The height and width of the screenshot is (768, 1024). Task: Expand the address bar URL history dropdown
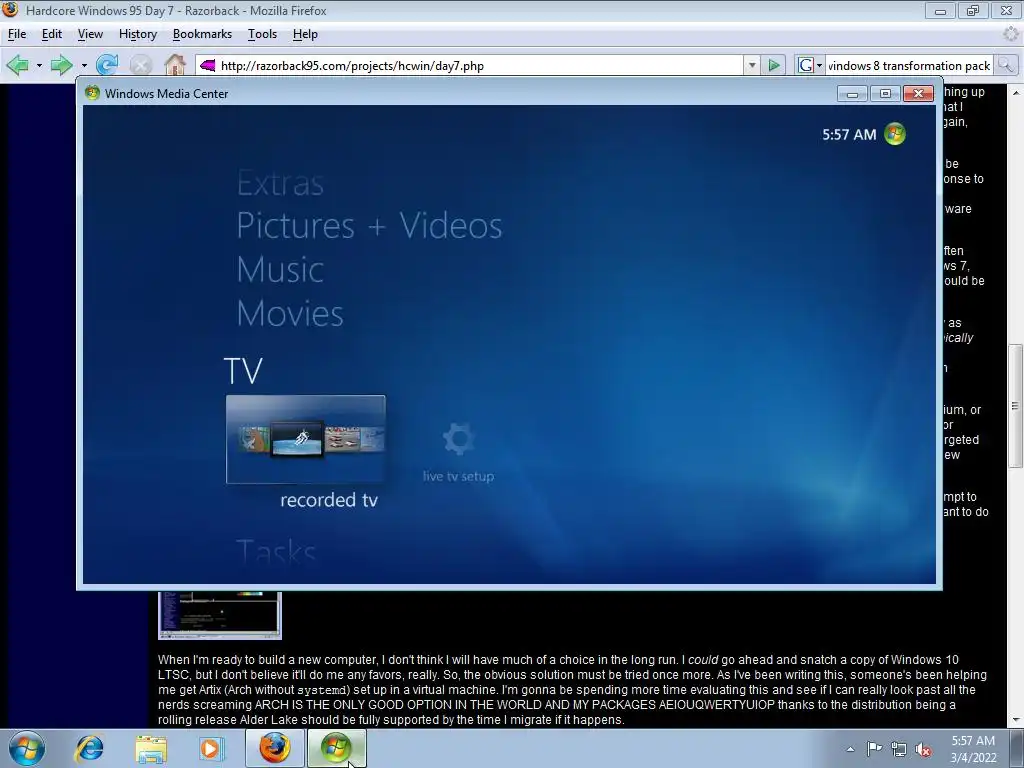point(752,65)
